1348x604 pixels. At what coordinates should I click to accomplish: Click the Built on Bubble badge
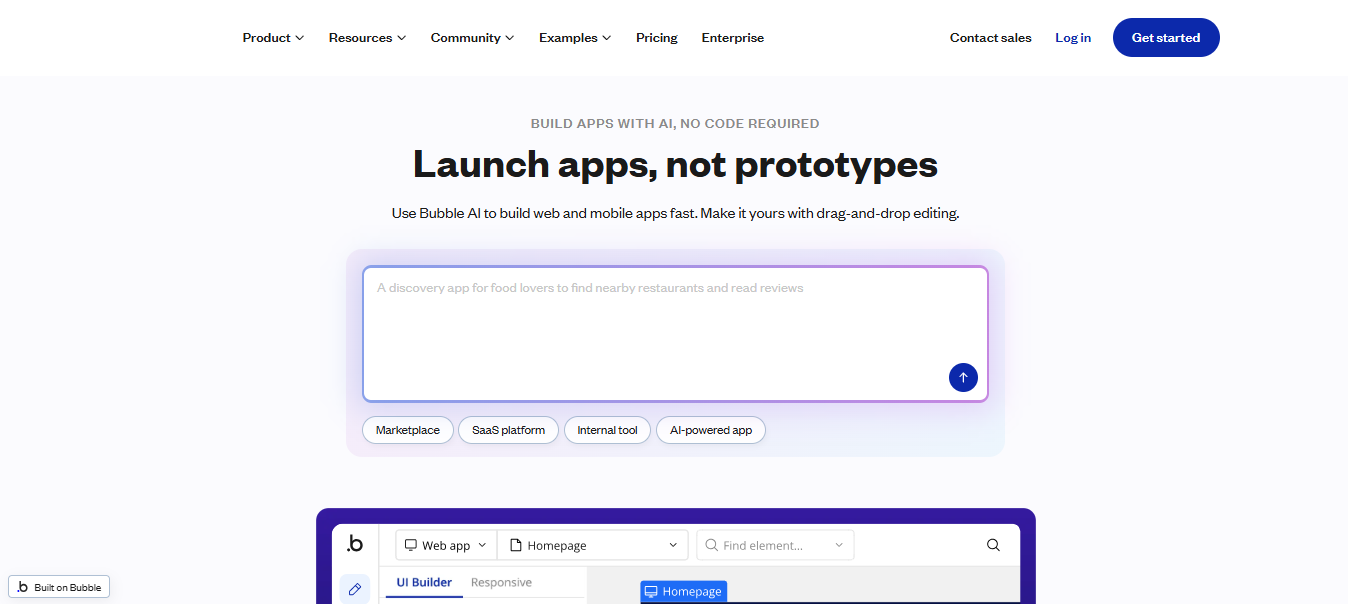pos(59,587)
